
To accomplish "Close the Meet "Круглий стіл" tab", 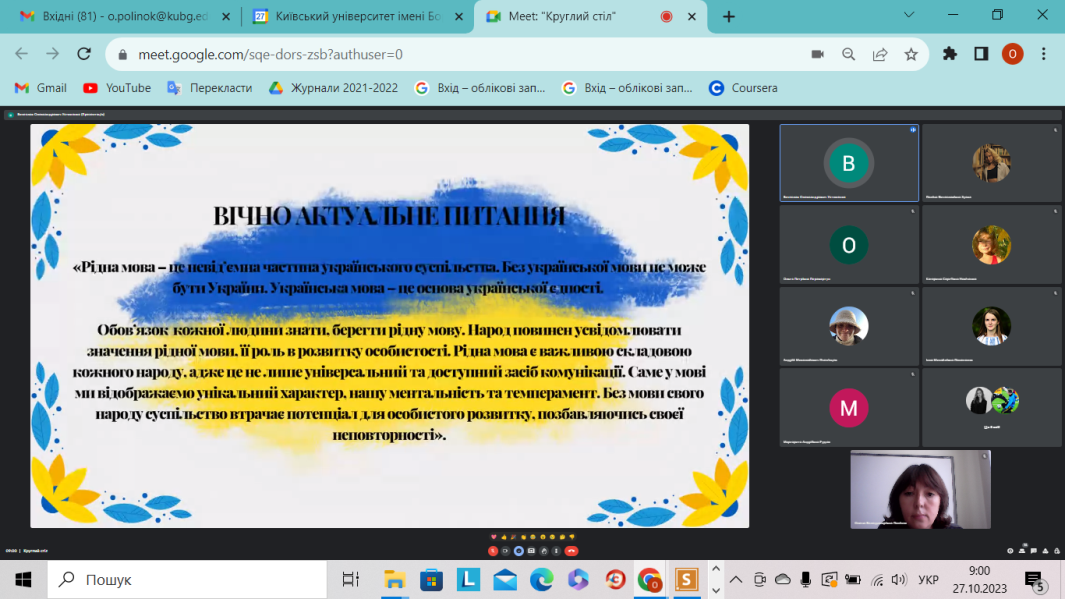I will pos(691,16).
